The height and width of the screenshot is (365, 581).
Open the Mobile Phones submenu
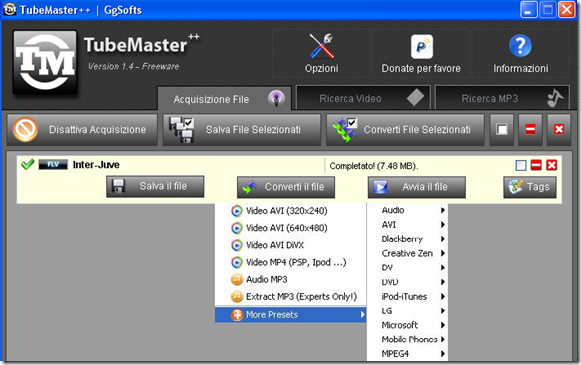[407, 339]
